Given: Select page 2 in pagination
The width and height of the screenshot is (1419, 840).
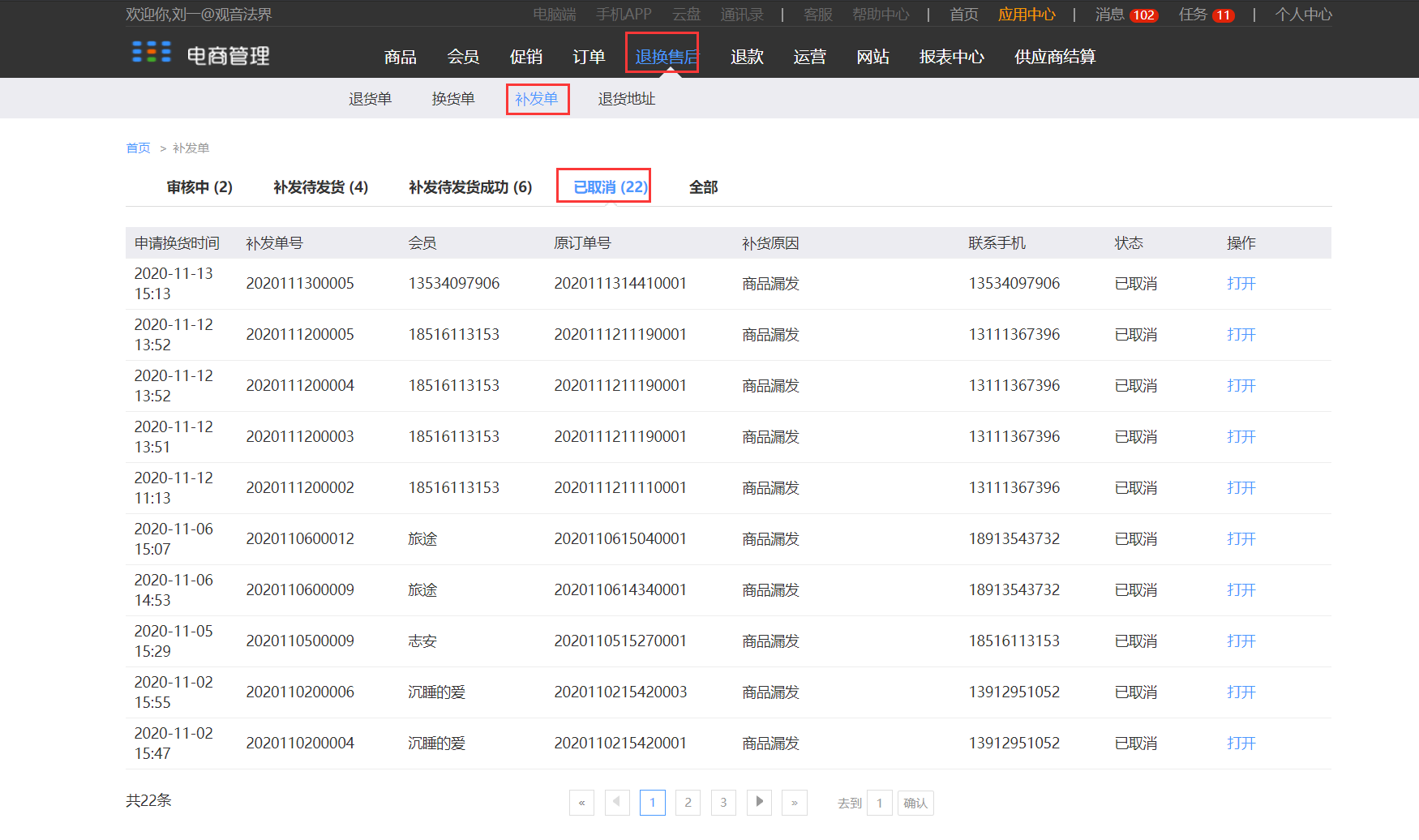Looking at the screenshot, I should pos(688,803).
